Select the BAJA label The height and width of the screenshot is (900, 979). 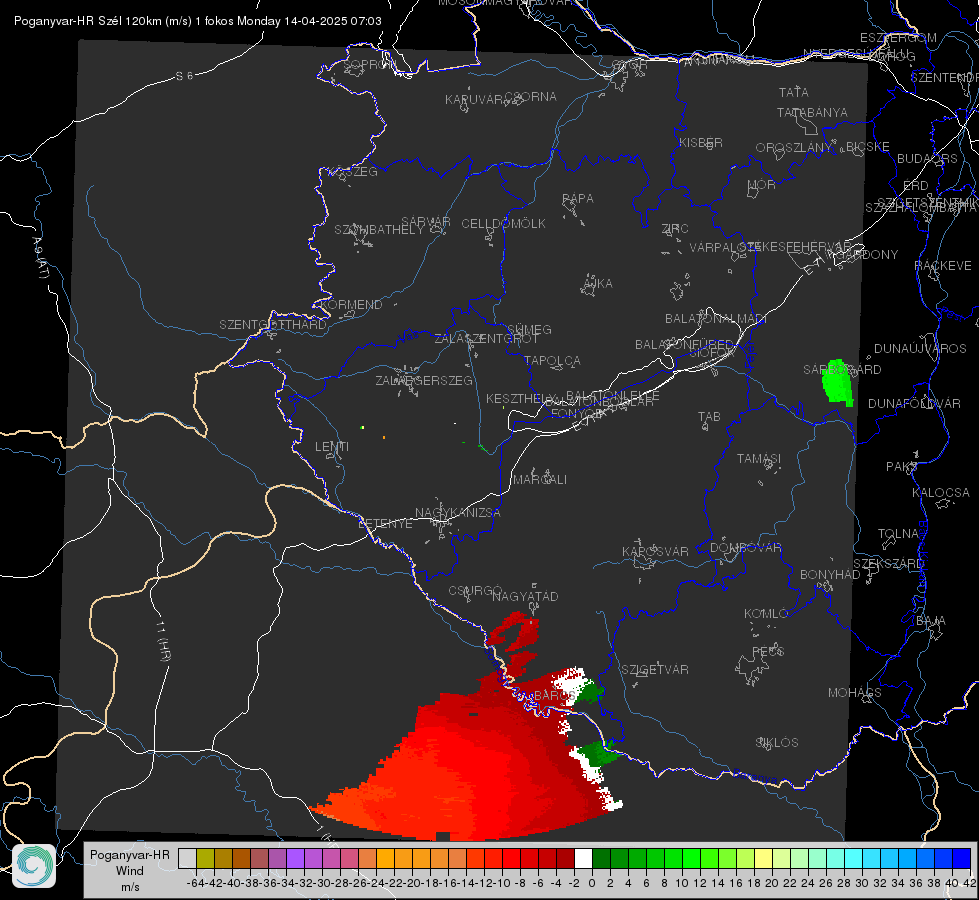[x=931, y=621]
